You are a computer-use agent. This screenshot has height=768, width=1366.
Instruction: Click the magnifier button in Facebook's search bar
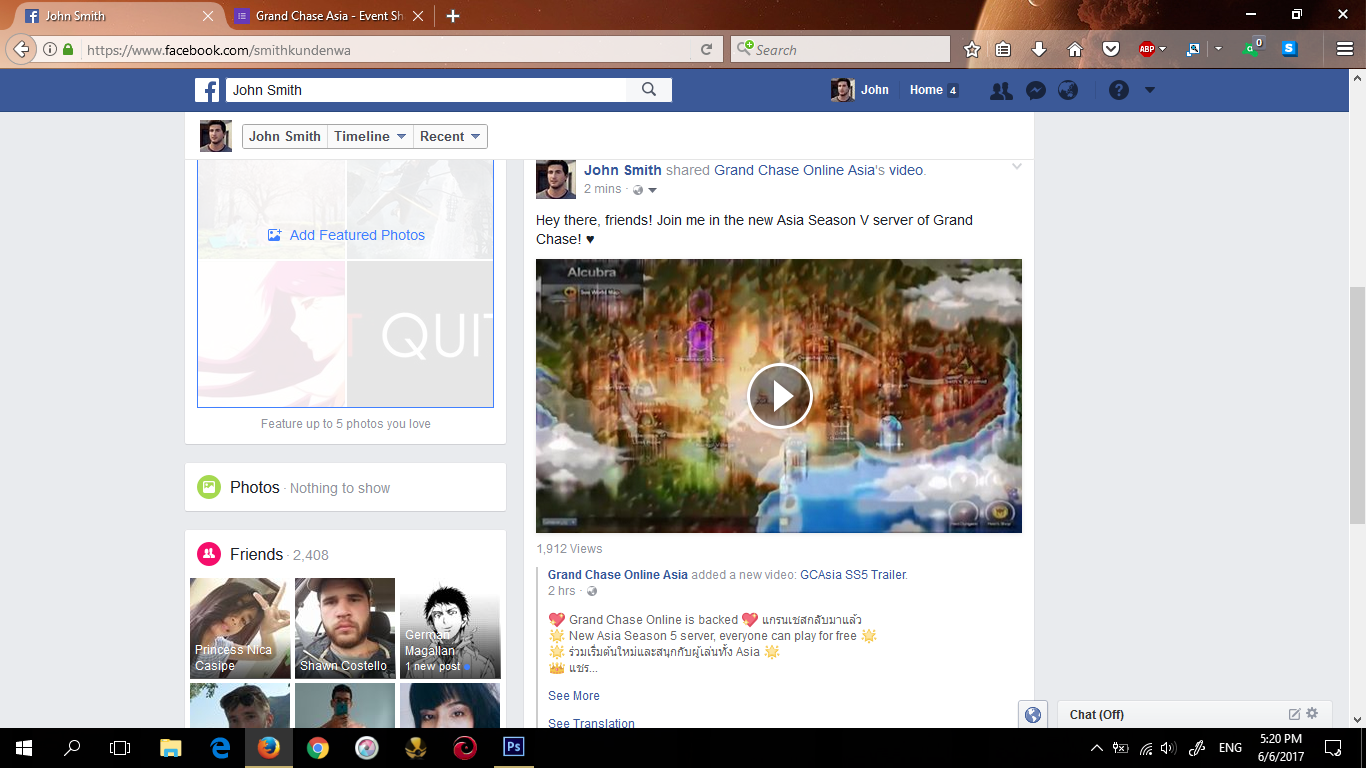(x=649, y=90)
